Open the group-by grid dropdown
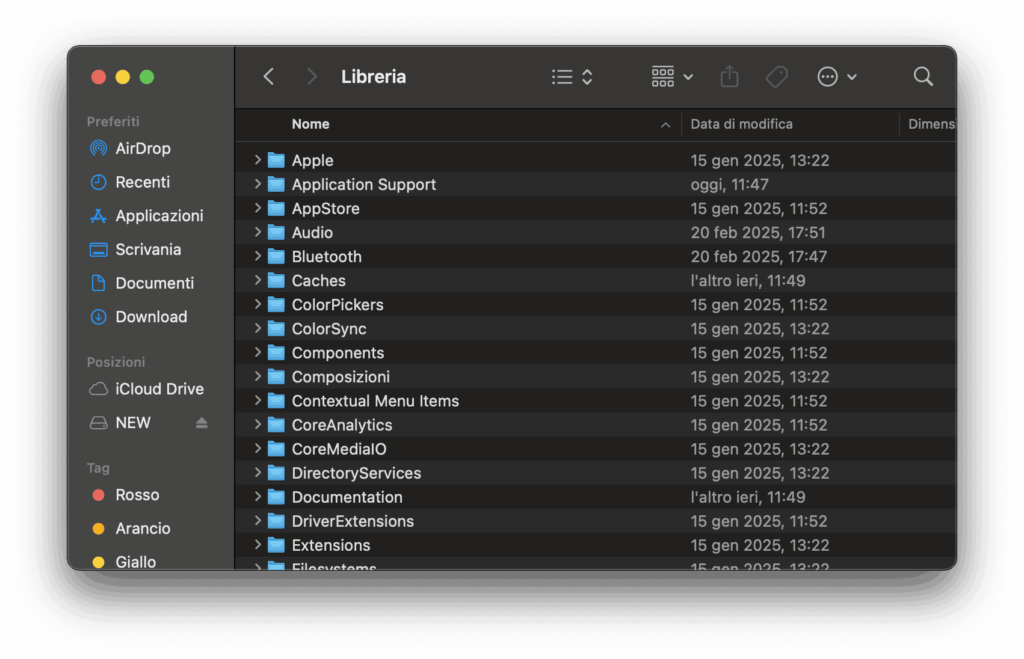The height and width of the screenshot is (659, 1024). pyautogui.click(x=672, y=76)
